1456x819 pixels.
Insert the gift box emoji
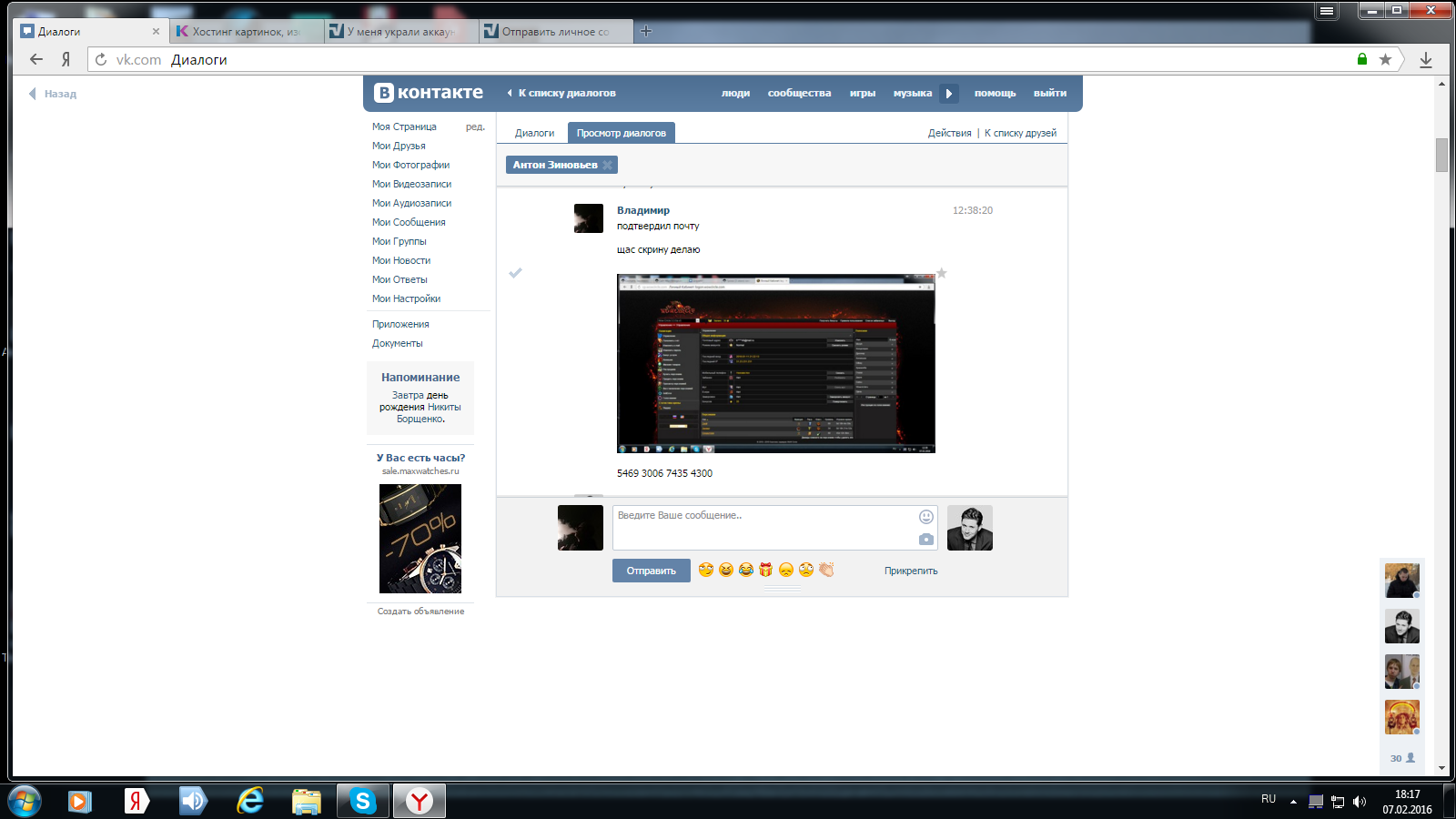[766, 570]
